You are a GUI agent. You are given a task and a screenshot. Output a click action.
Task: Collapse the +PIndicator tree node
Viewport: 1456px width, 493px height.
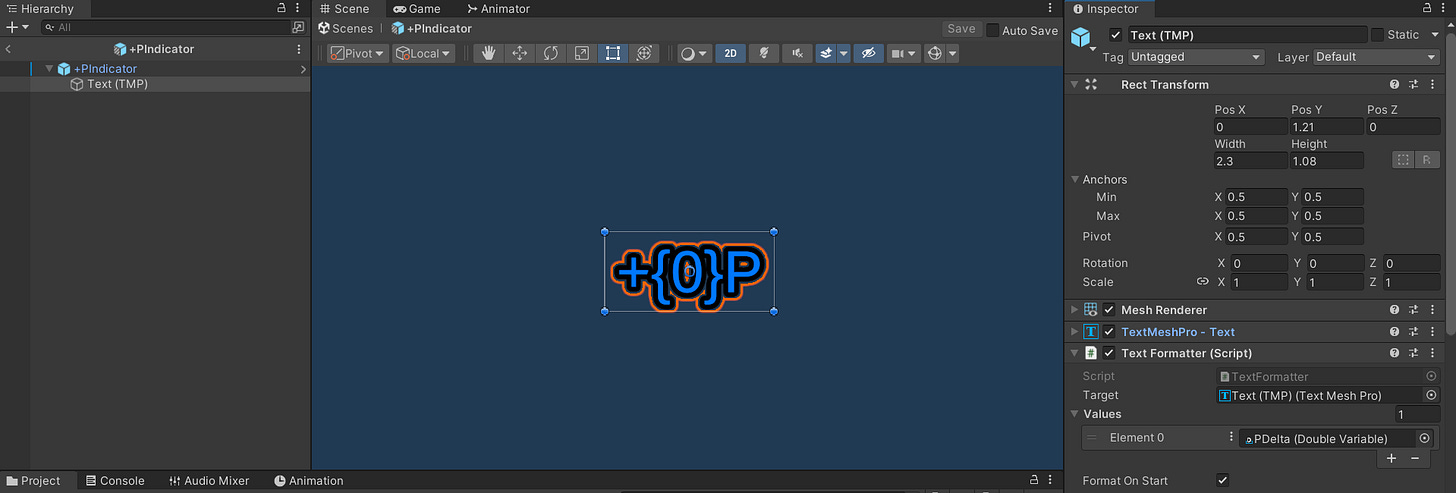click(x=49, y=69)
